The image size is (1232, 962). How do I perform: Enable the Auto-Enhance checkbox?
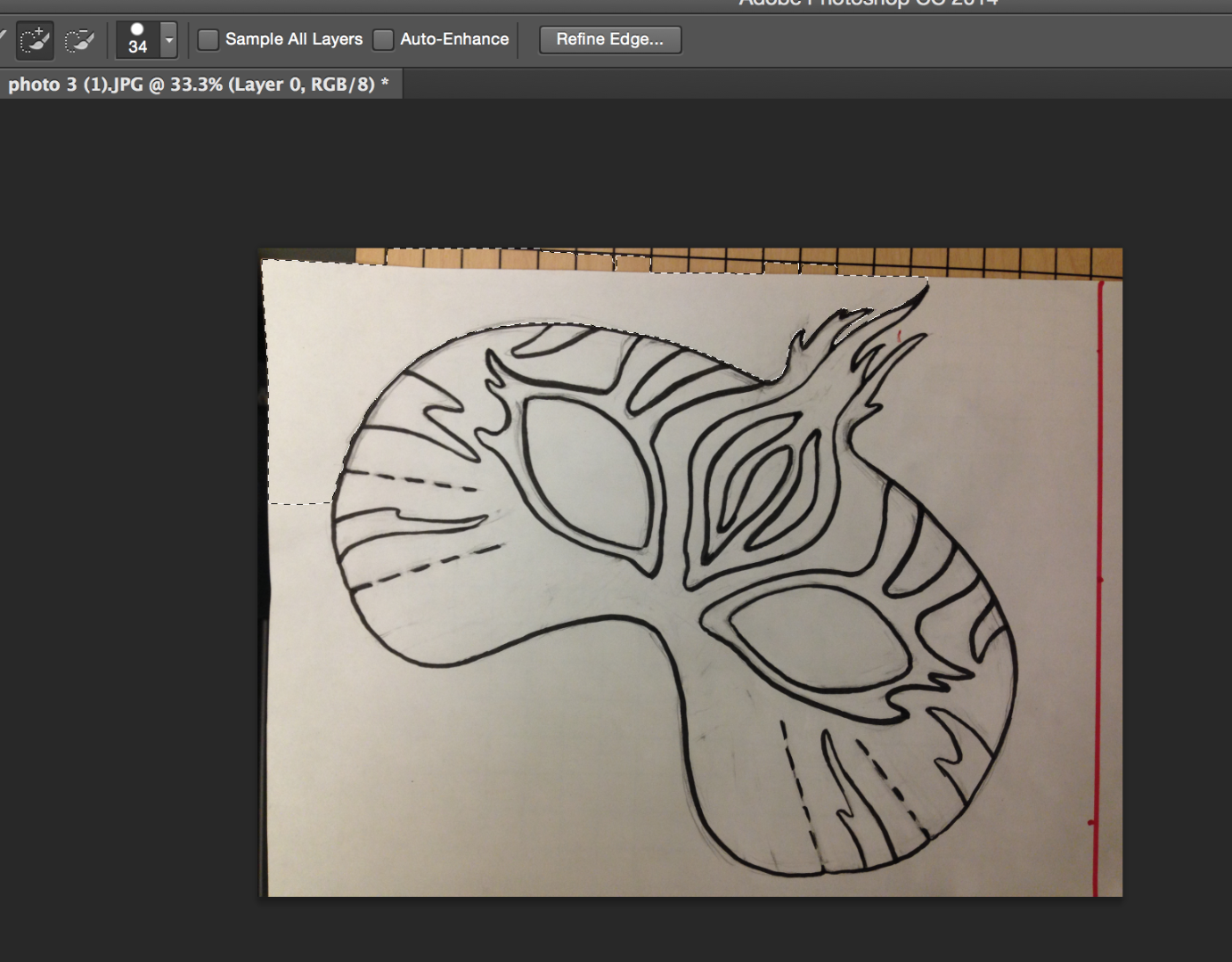point(383,39)
